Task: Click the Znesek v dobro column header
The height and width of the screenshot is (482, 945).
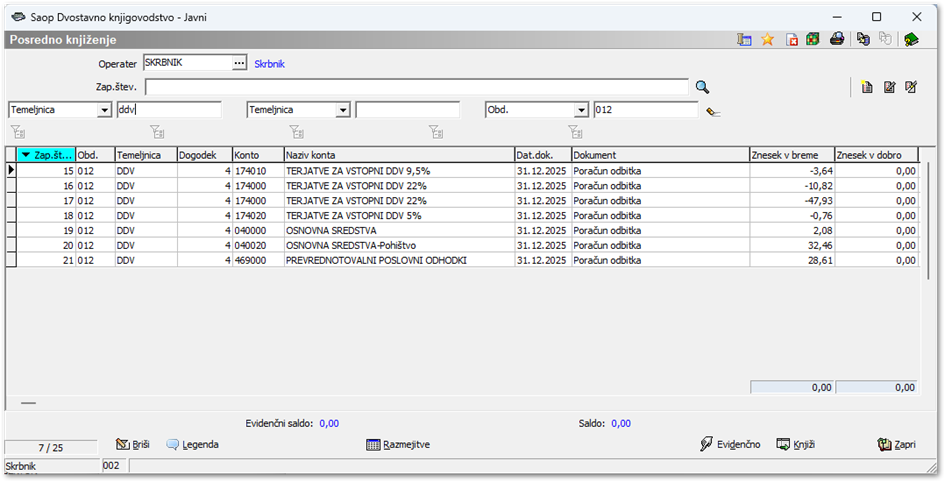Action: pos(876,155)
